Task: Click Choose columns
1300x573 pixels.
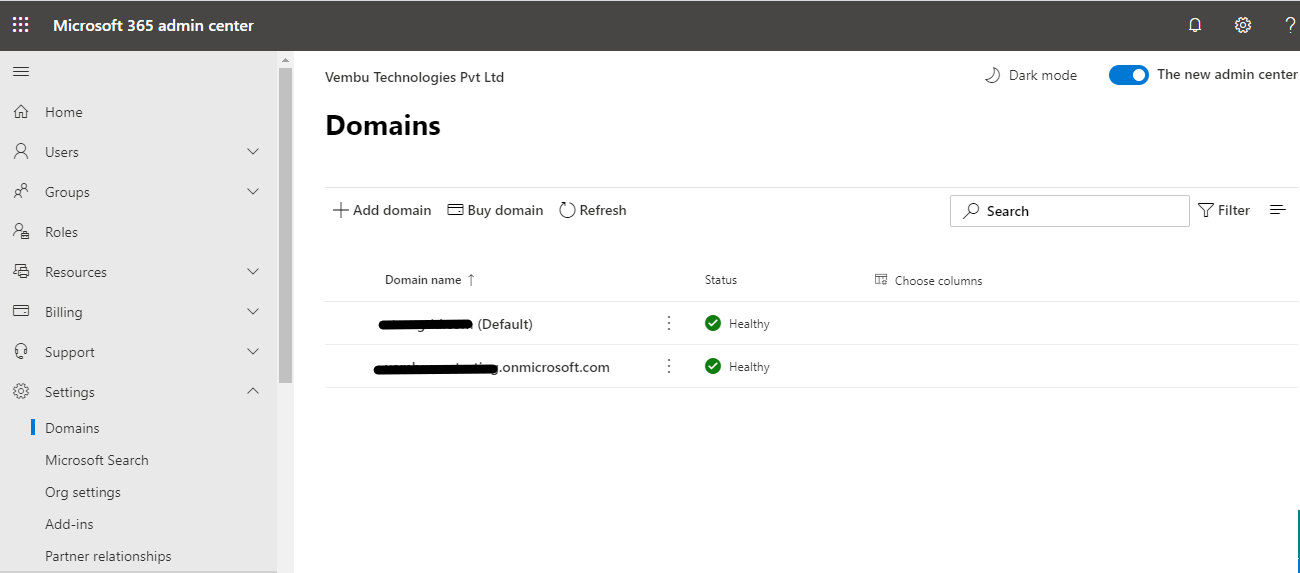Action: [928, 280]
